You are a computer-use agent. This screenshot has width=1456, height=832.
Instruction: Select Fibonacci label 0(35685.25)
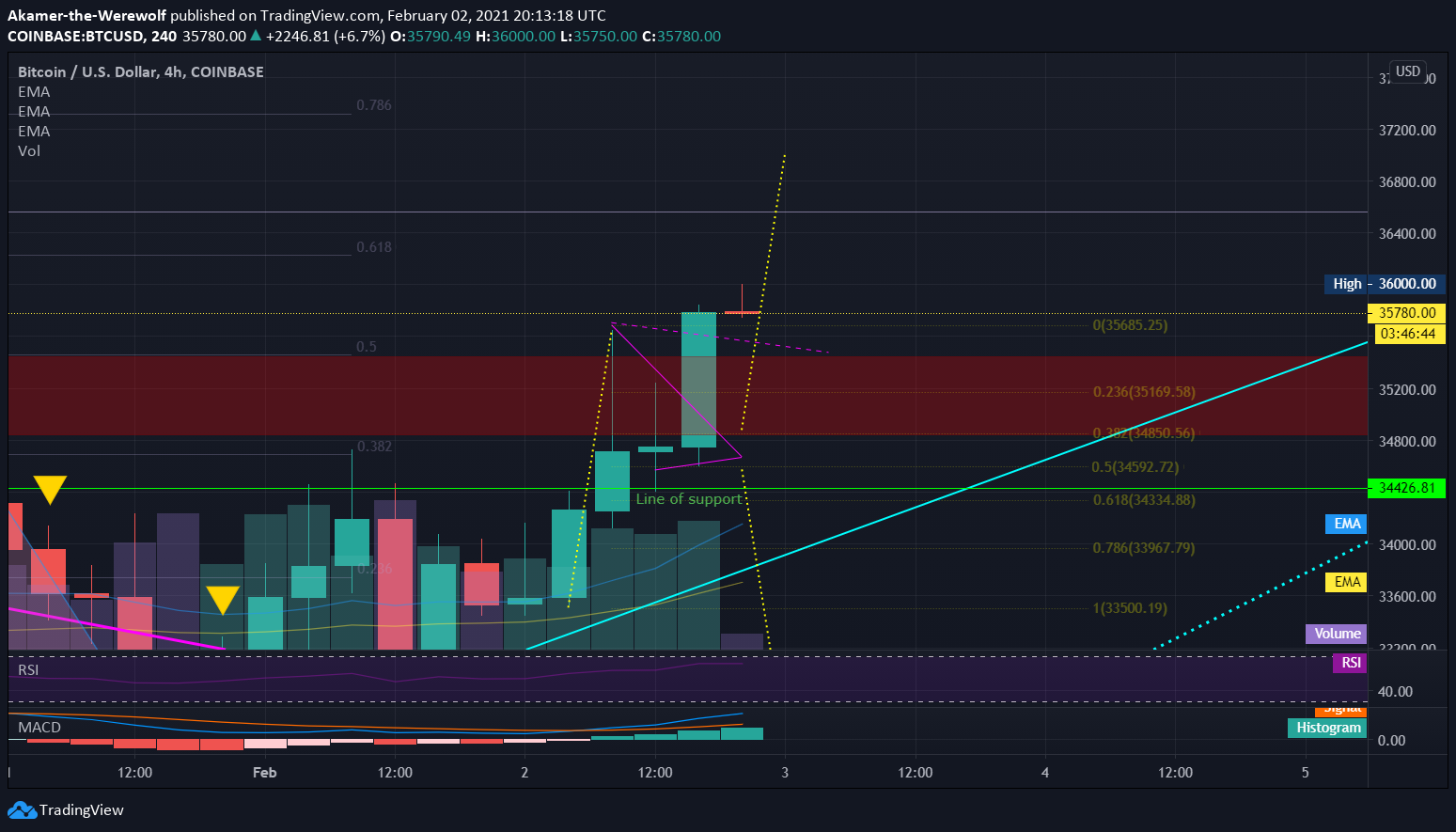[x=1130, y=325]
